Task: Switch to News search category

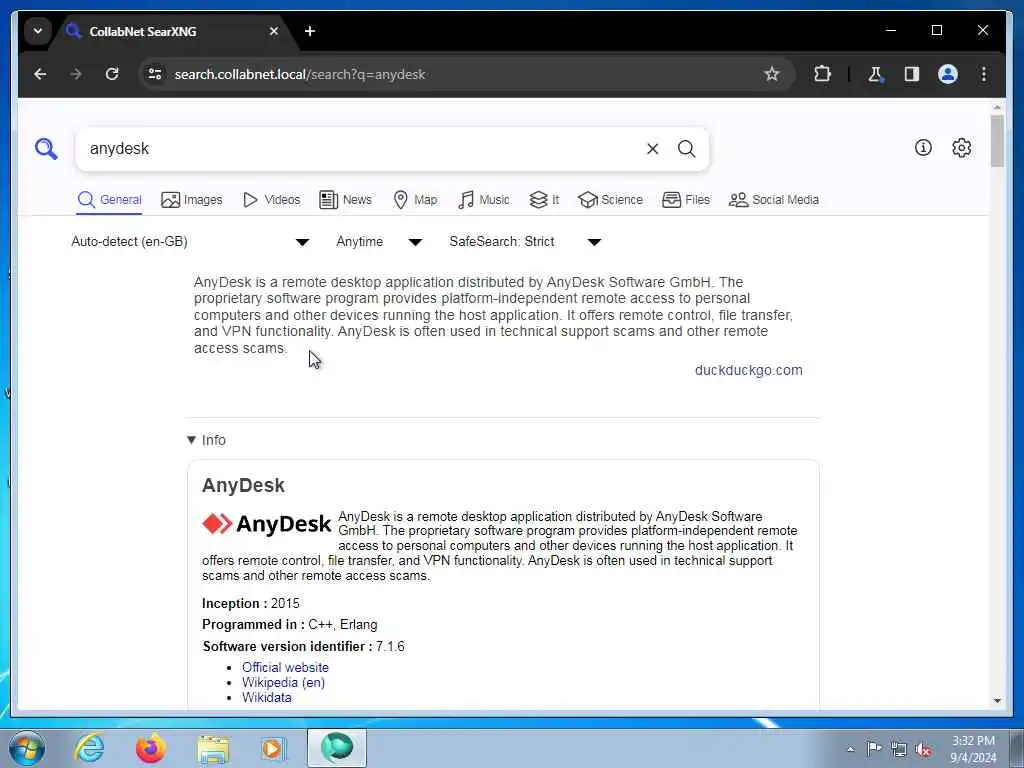Action: tap(345, 200)
